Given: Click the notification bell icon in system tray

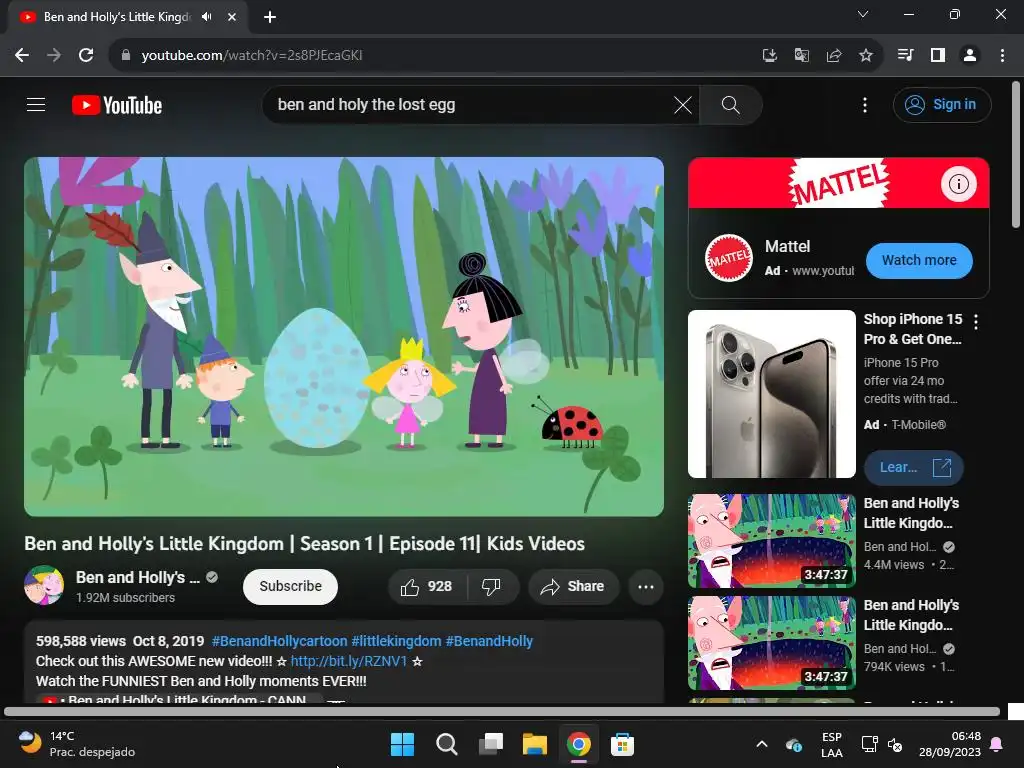Looking at the screenshot, I should [x=997, y=744].
